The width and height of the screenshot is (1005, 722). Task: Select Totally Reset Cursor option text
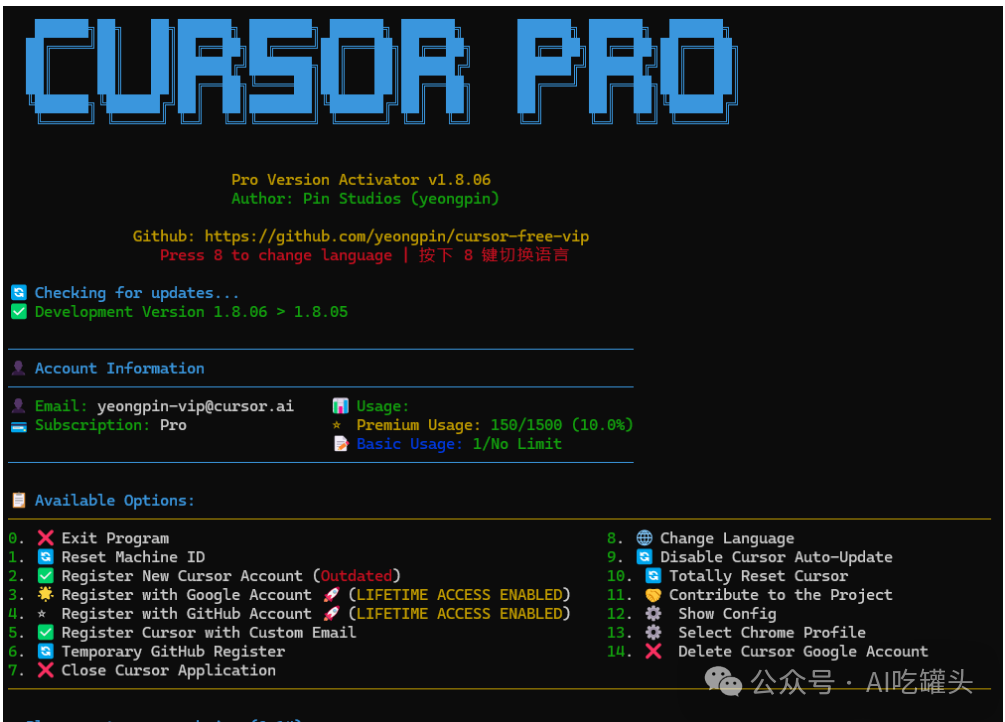click(758, 576)
